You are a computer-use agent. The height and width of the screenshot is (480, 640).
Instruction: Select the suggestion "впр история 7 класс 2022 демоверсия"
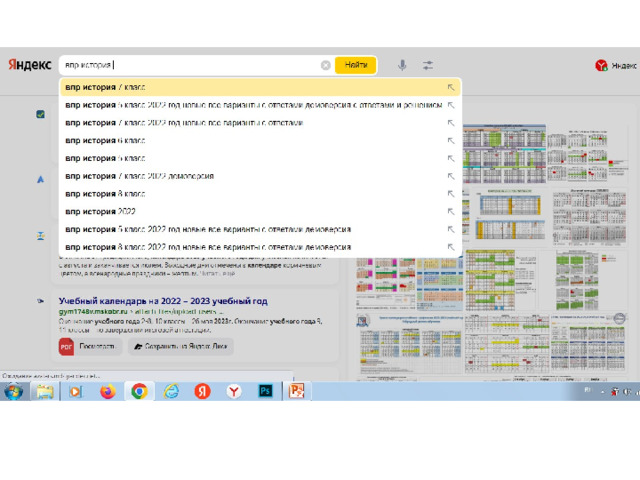coord(260,176)
